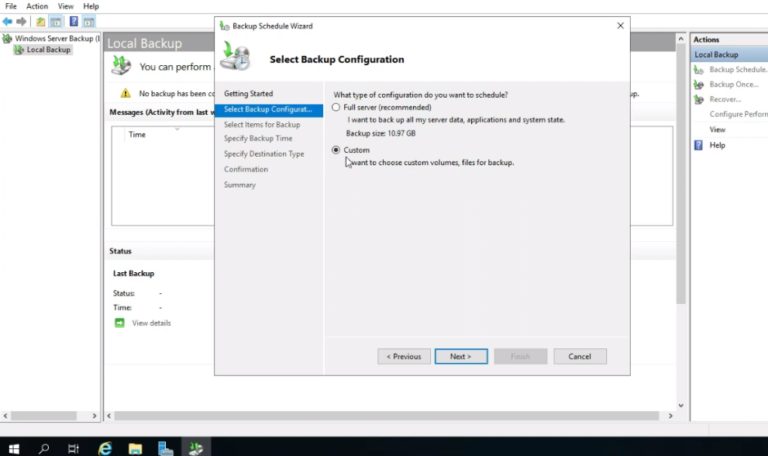Click the Back arrow in the toolbar
Image resolution: width=768 pixels, height=456 pixels.
[8, 21]
